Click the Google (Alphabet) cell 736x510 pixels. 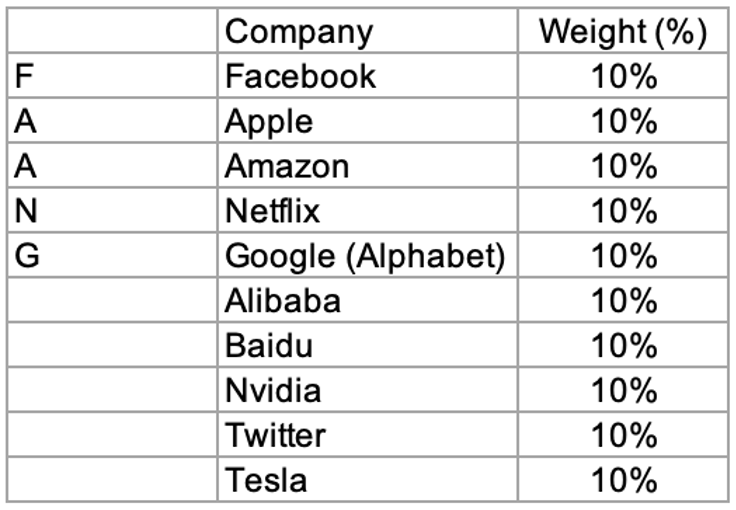tap(365, 256)
